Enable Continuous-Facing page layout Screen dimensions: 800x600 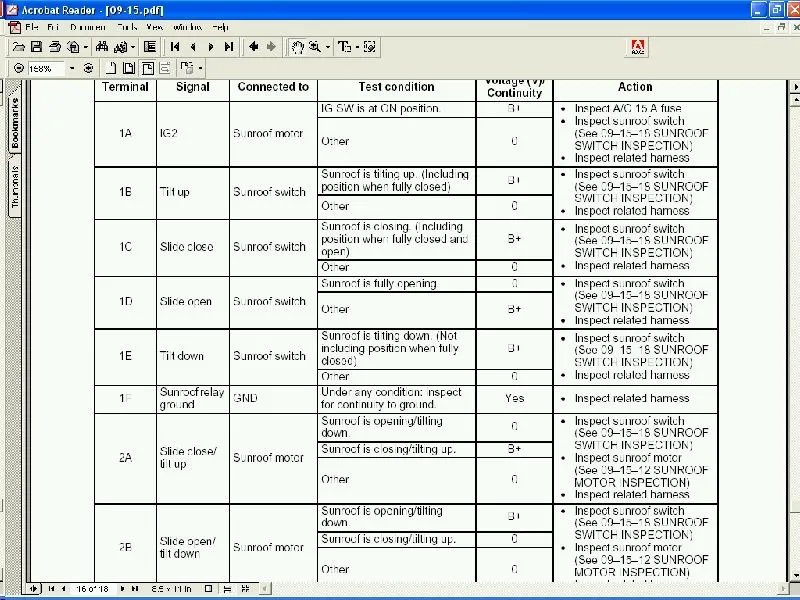point(244,590)
